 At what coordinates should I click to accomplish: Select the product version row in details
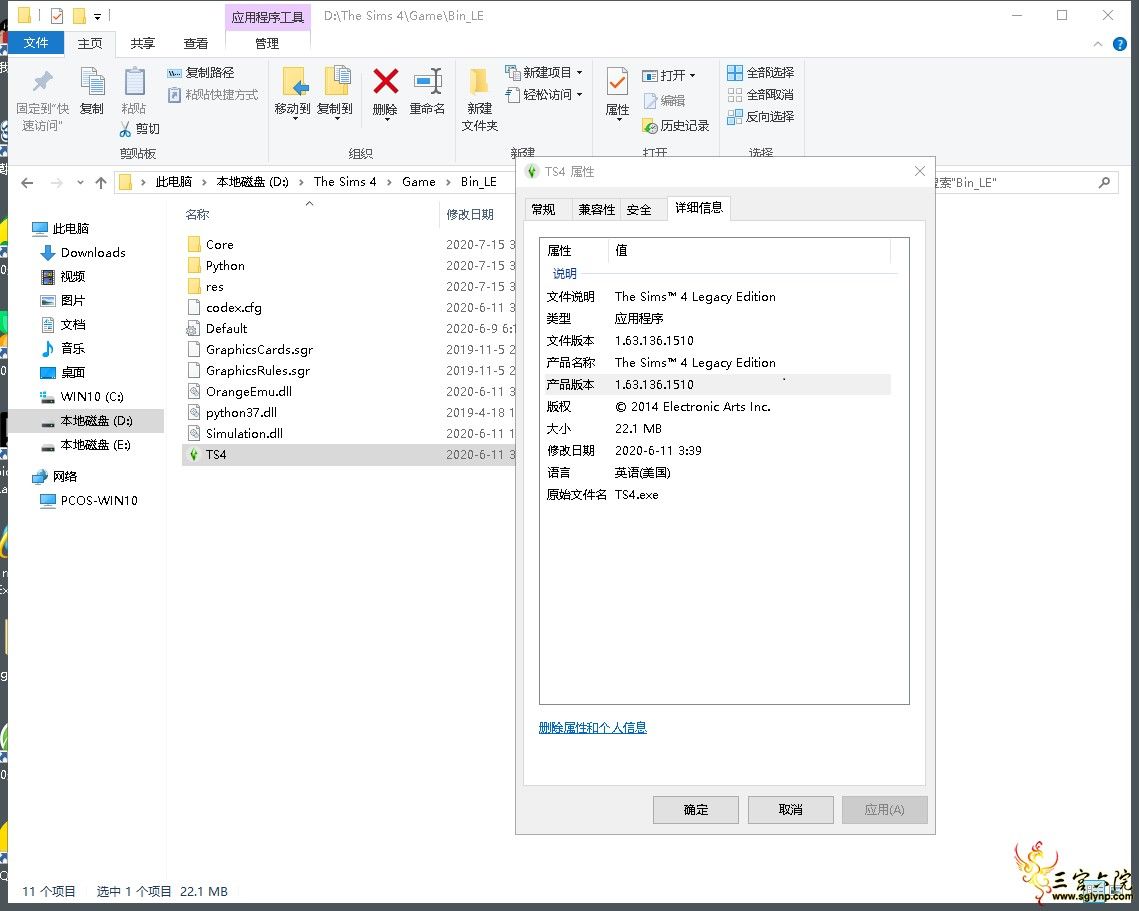tap(718, 384)
